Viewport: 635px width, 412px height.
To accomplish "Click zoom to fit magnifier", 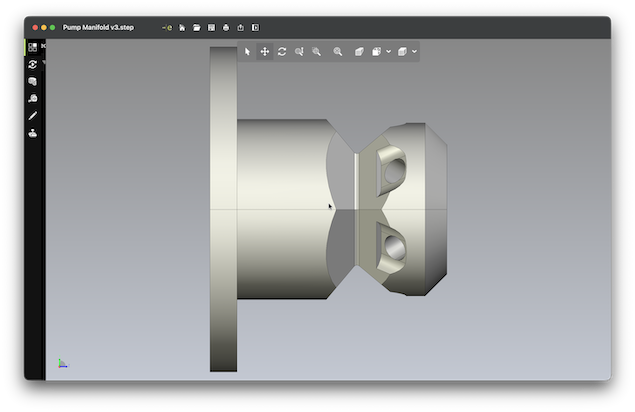I will 338,51.
